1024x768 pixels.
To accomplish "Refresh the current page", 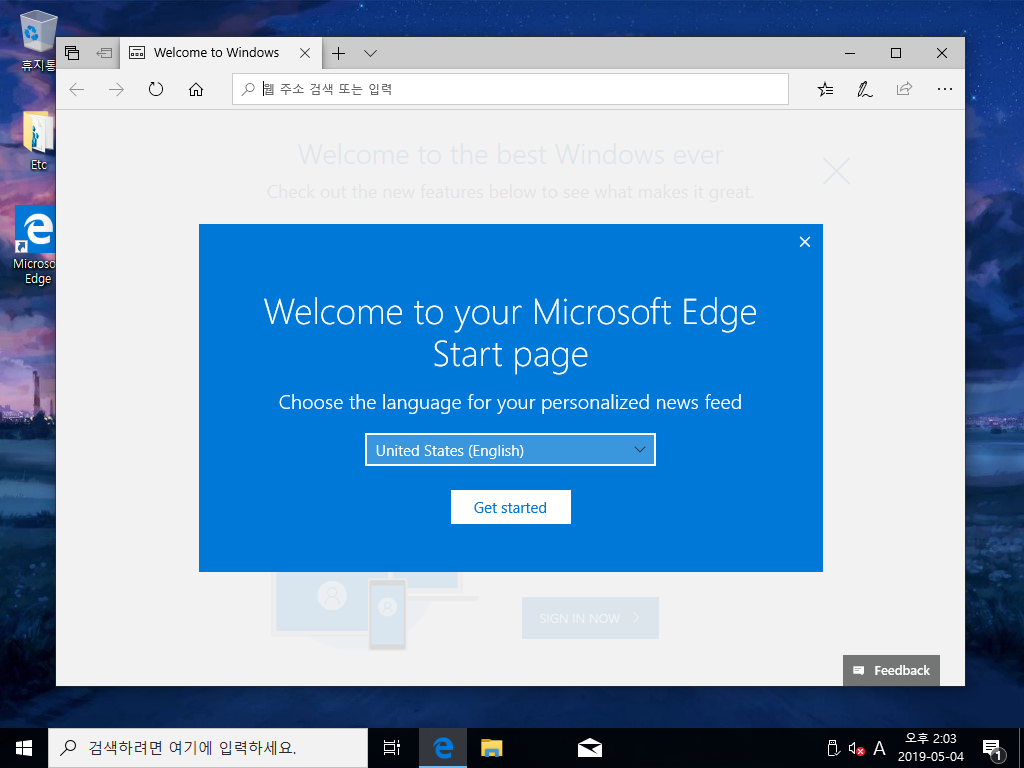I will pos(155,89).
